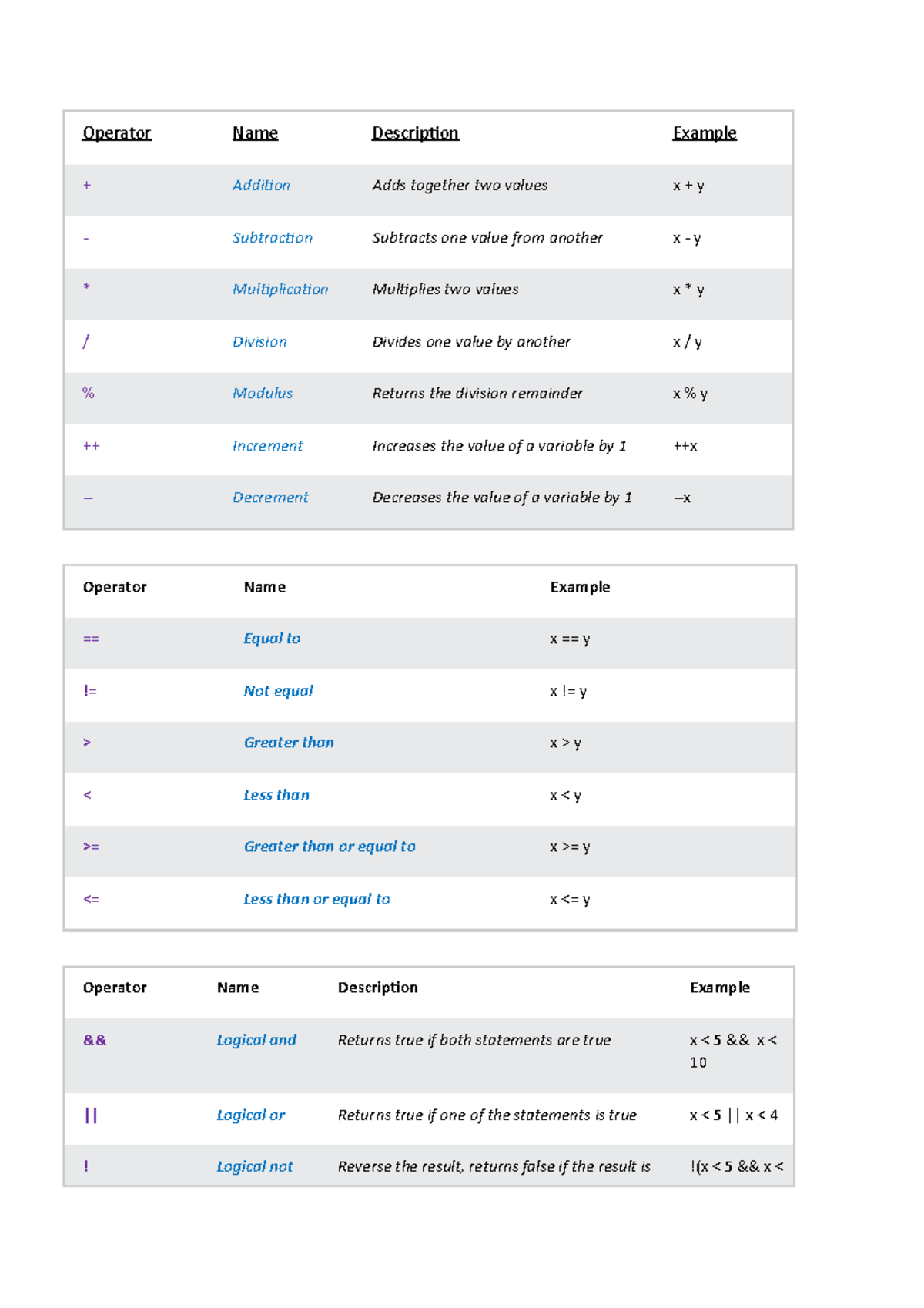Select the "Logical not" operator name
Viewport: 924px width, 1308px height.
click(x=254, y=1166)
